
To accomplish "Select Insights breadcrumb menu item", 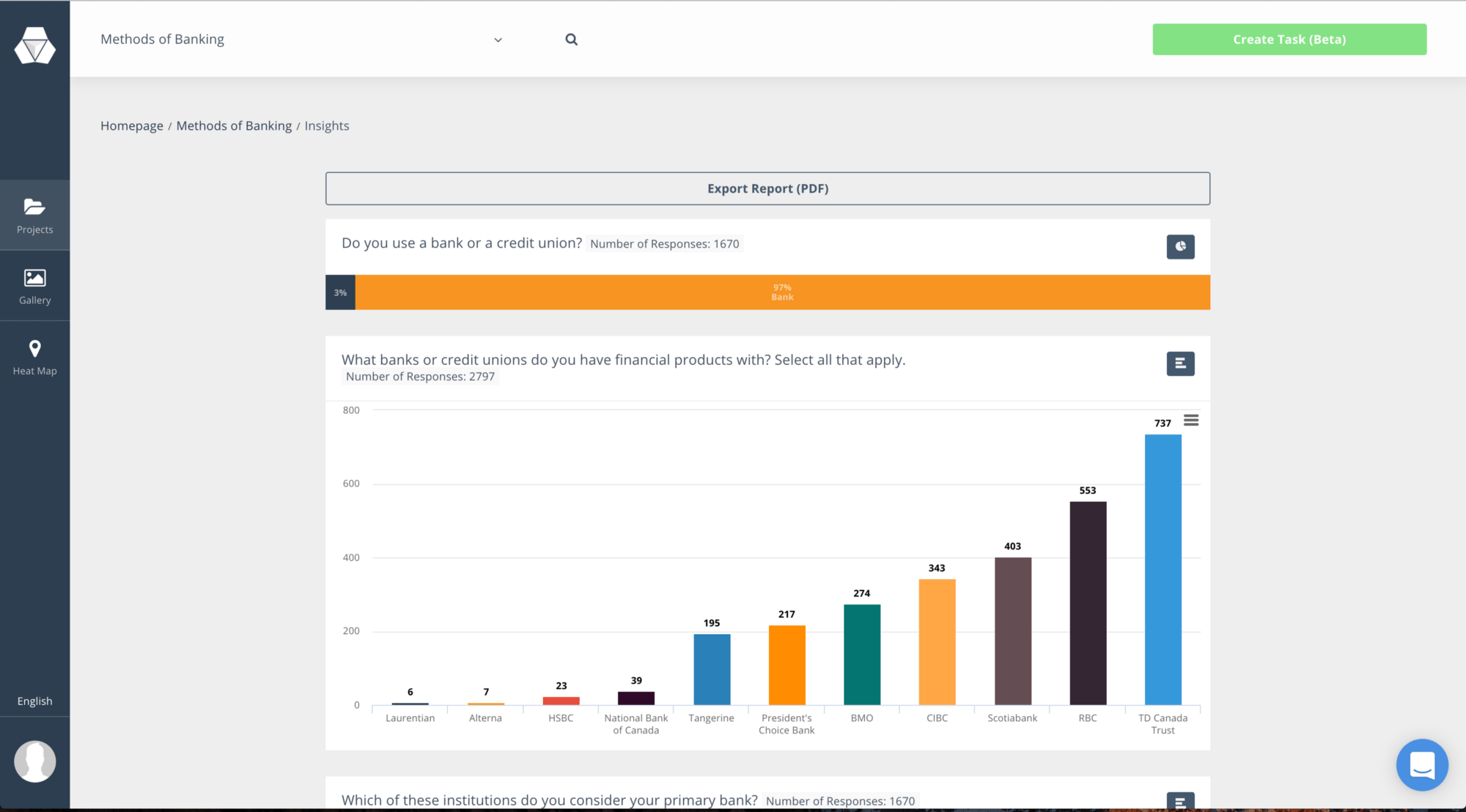I will (x=326, y=125).
